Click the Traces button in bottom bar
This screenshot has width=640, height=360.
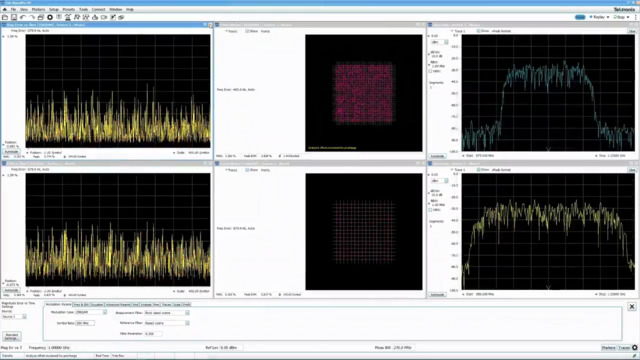tap(624, 348)
